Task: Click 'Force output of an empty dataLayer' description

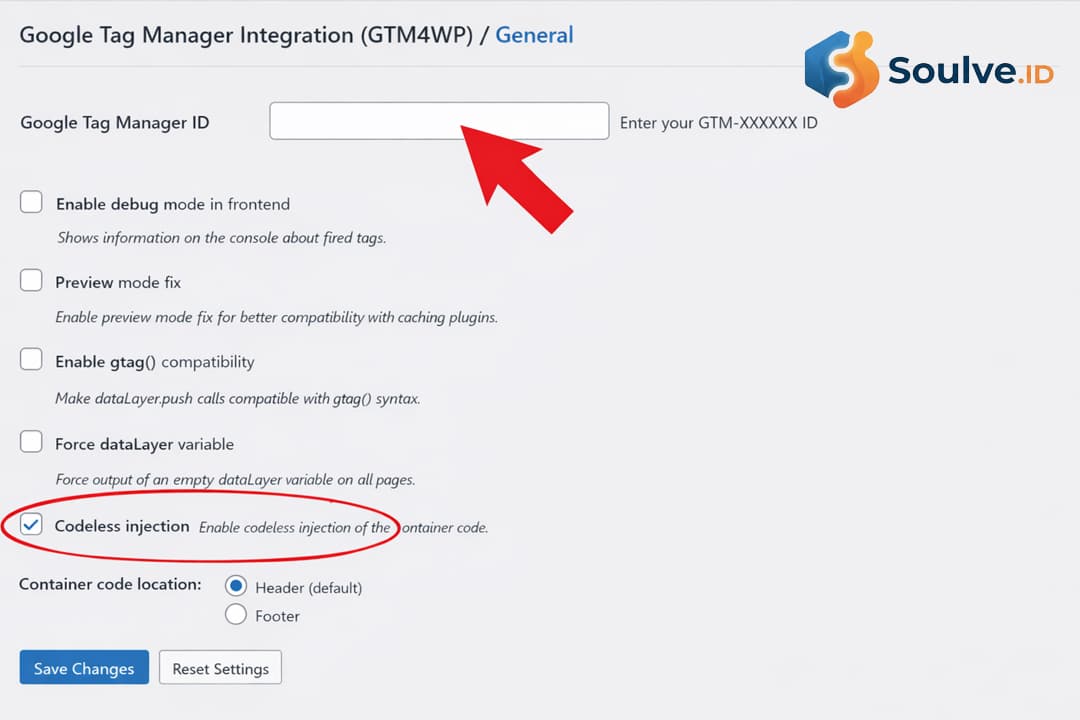Action: click(x=235, y=480)
